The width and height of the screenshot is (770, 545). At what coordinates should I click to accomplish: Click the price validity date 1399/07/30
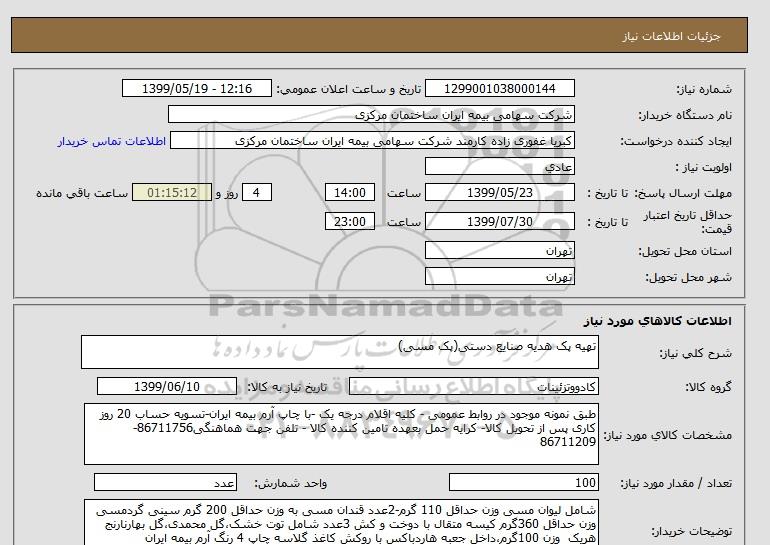[x=499, y=221]
